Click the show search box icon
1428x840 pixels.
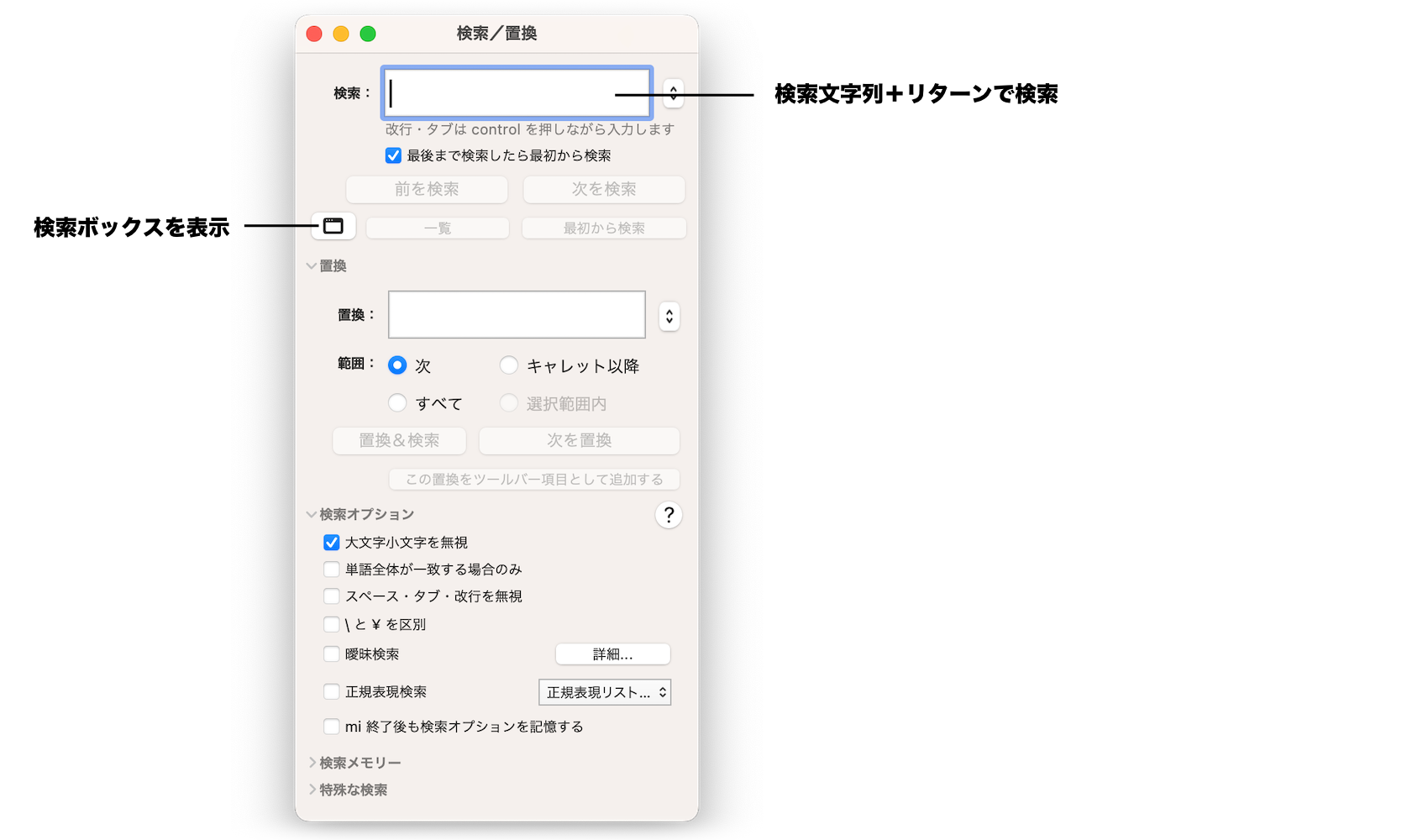[333, 226]
